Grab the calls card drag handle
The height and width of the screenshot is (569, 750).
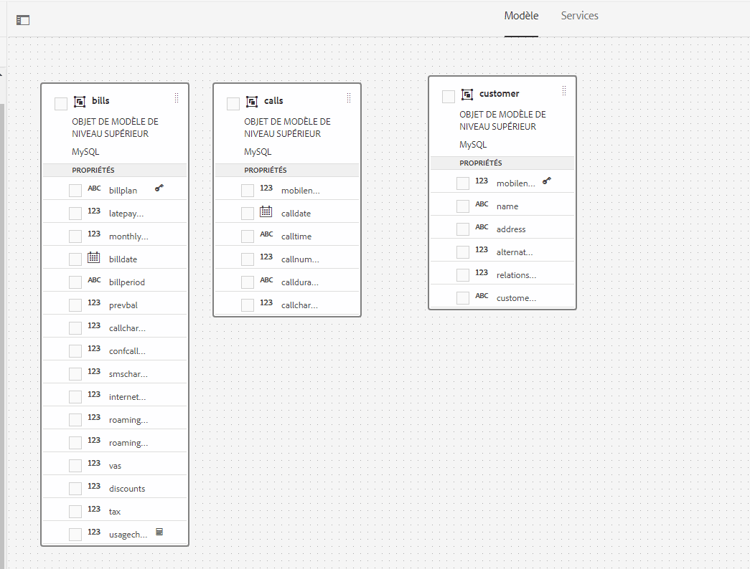pos(349,98)
